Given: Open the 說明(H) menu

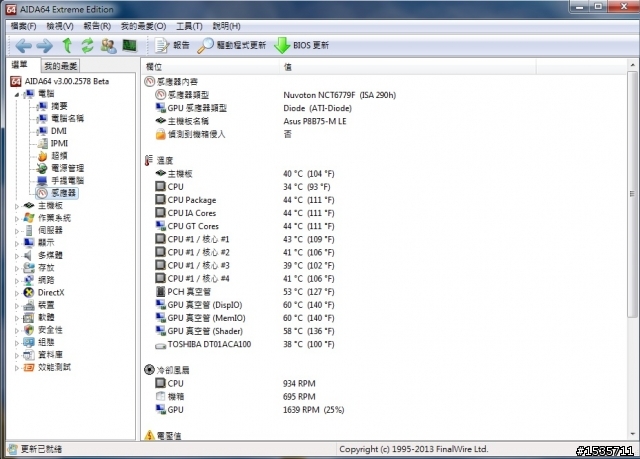Looking at the screenshot, I should pyautogui.click(x=227, y=26).
